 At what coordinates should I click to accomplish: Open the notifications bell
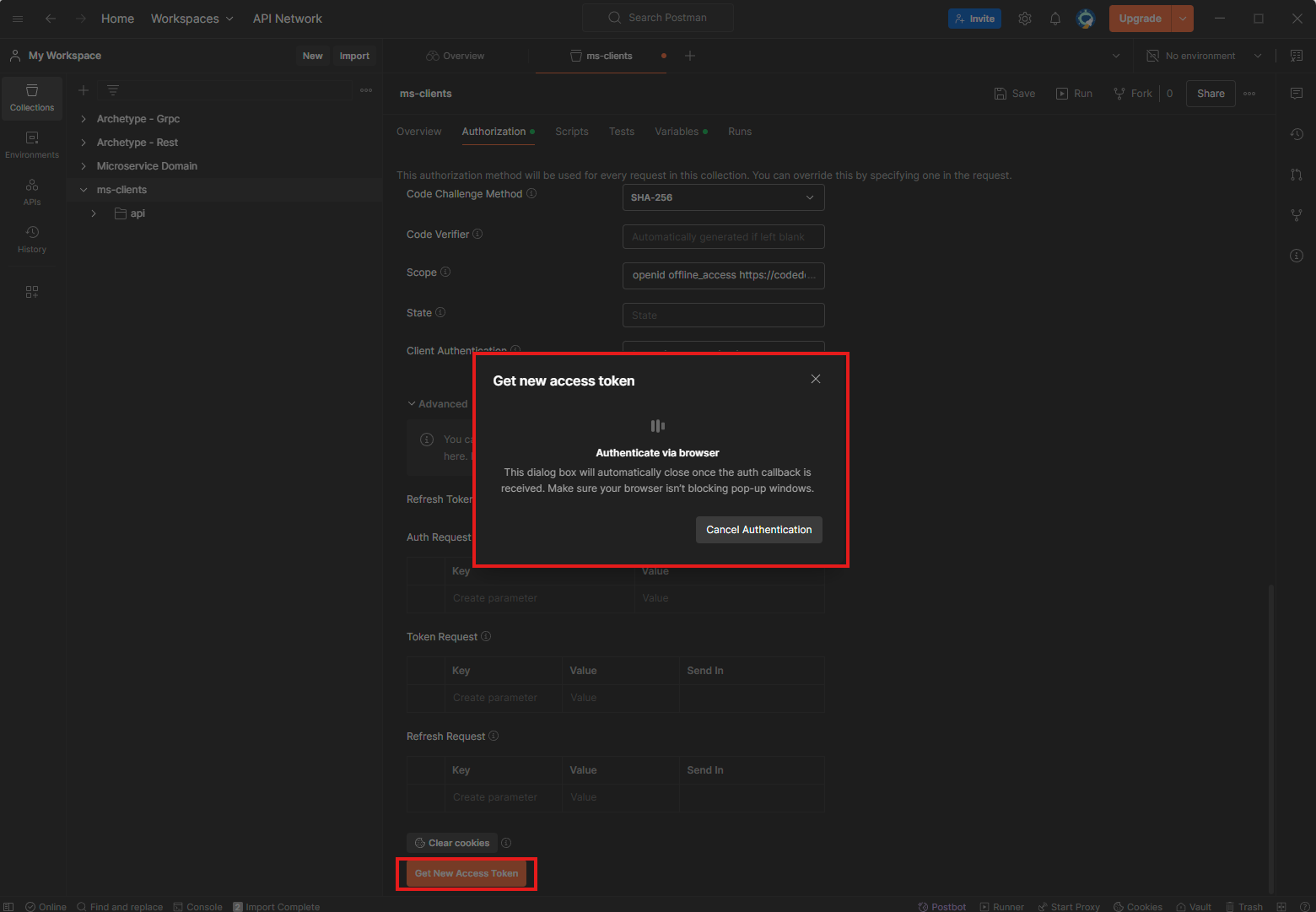click(1055, 19)
